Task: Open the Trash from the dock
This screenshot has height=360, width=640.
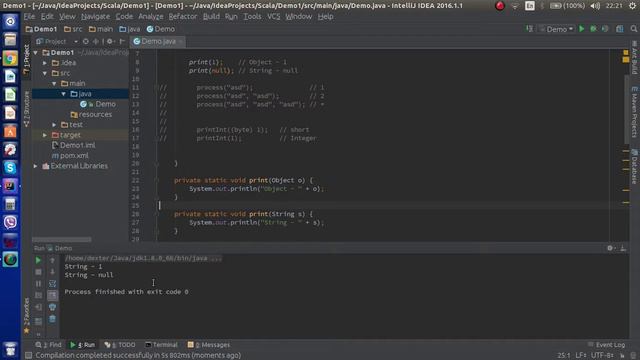Action: pos(10,350)
